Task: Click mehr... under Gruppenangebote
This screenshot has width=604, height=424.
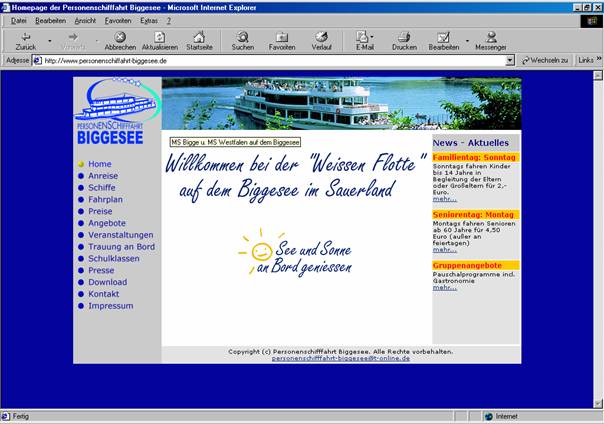Action: click(x=445, y=288)
